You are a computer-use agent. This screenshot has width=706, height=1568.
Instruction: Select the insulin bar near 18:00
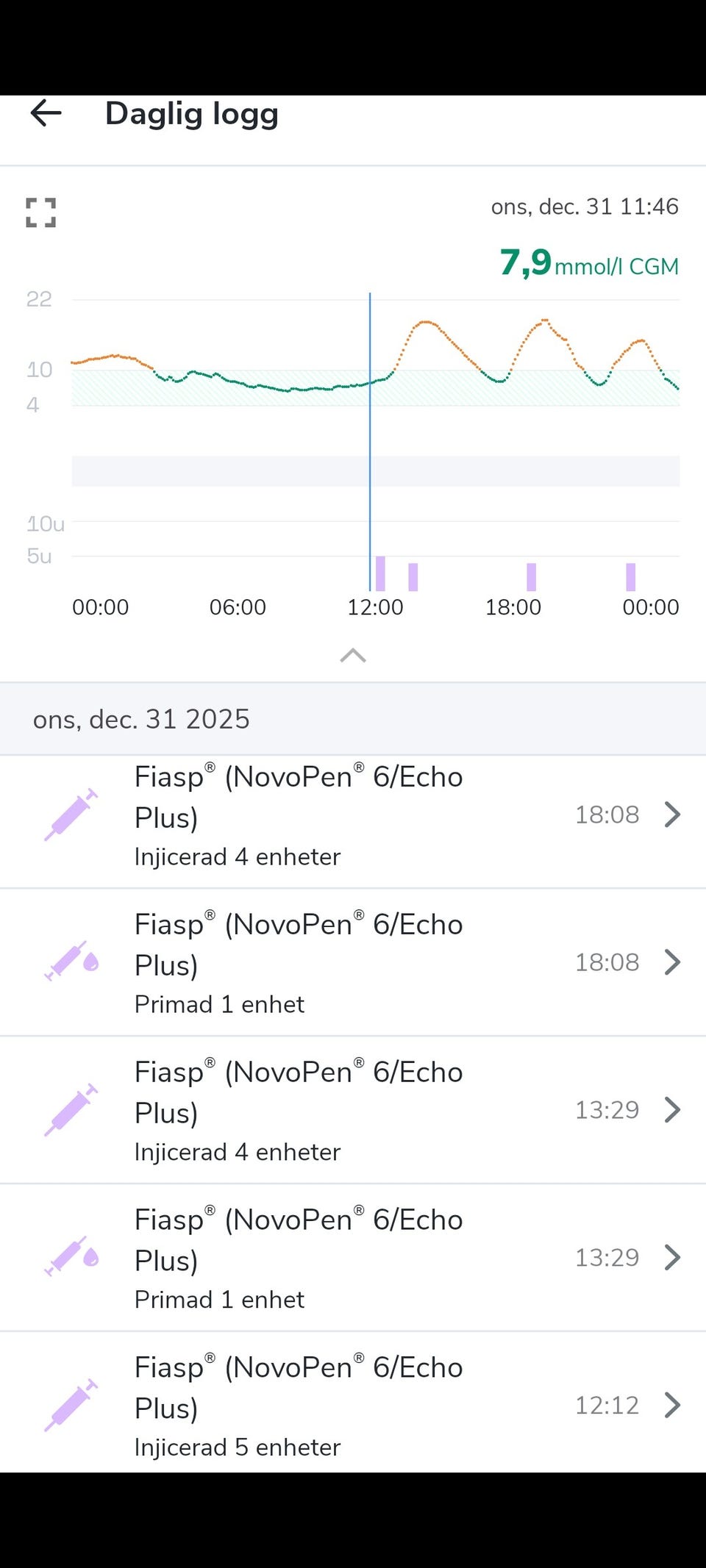[x=531, y=577]
